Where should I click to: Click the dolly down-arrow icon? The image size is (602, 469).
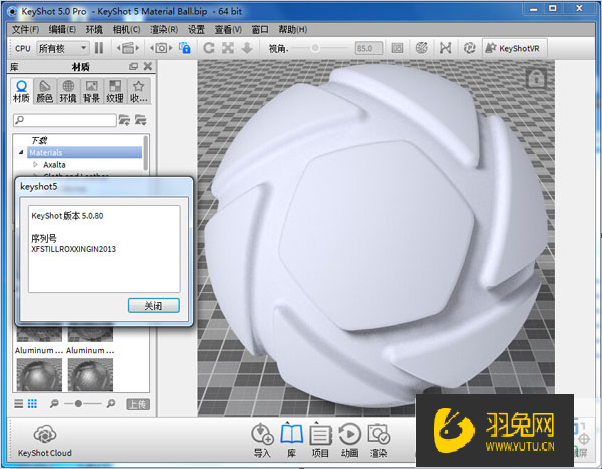point(247,48)
